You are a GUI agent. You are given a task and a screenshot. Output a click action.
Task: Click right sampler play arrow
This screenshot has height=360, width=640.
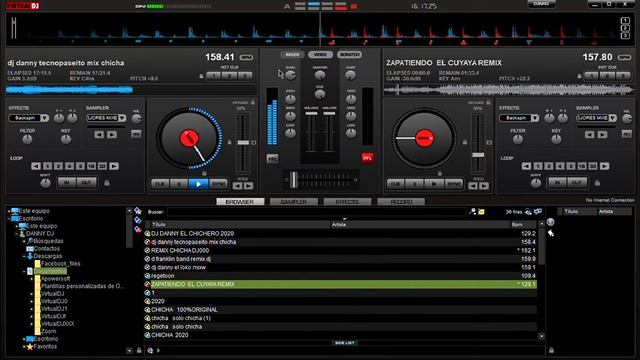[602, 134]
